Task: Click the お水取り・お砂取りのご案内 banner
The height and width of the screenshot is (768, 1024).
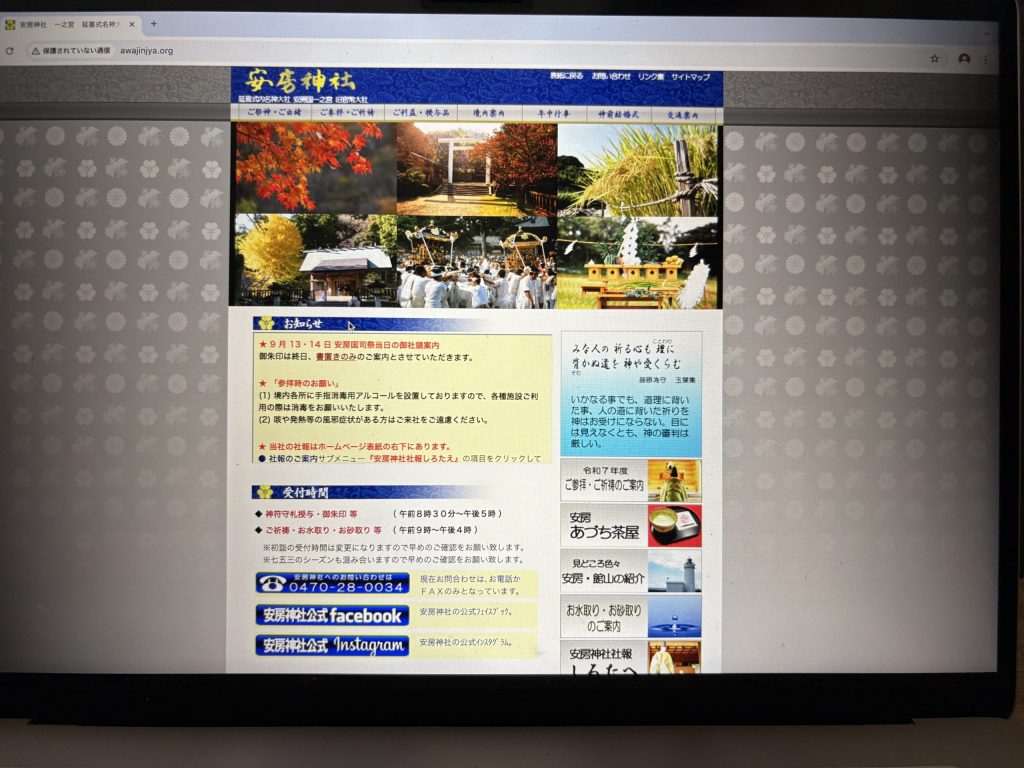Action: point(630,616)
